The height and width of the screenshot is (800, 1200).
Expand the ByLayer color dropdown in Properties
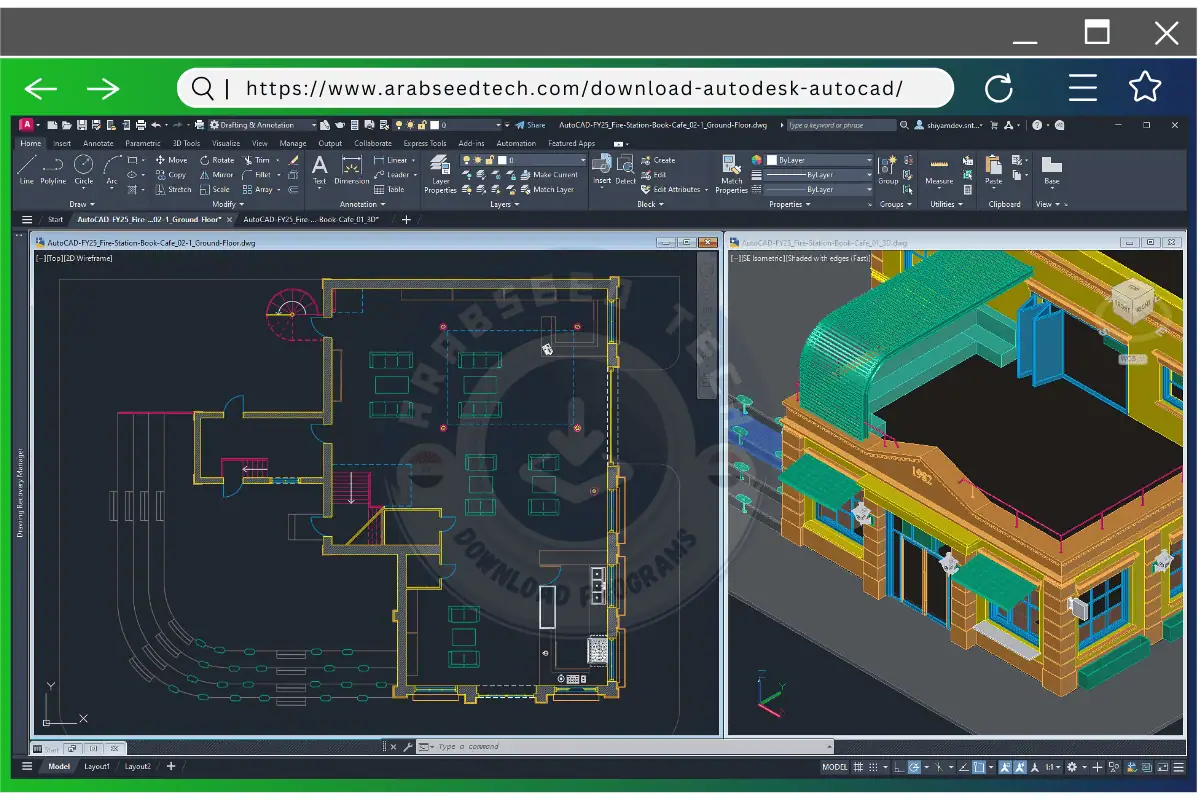pos(868,160)
